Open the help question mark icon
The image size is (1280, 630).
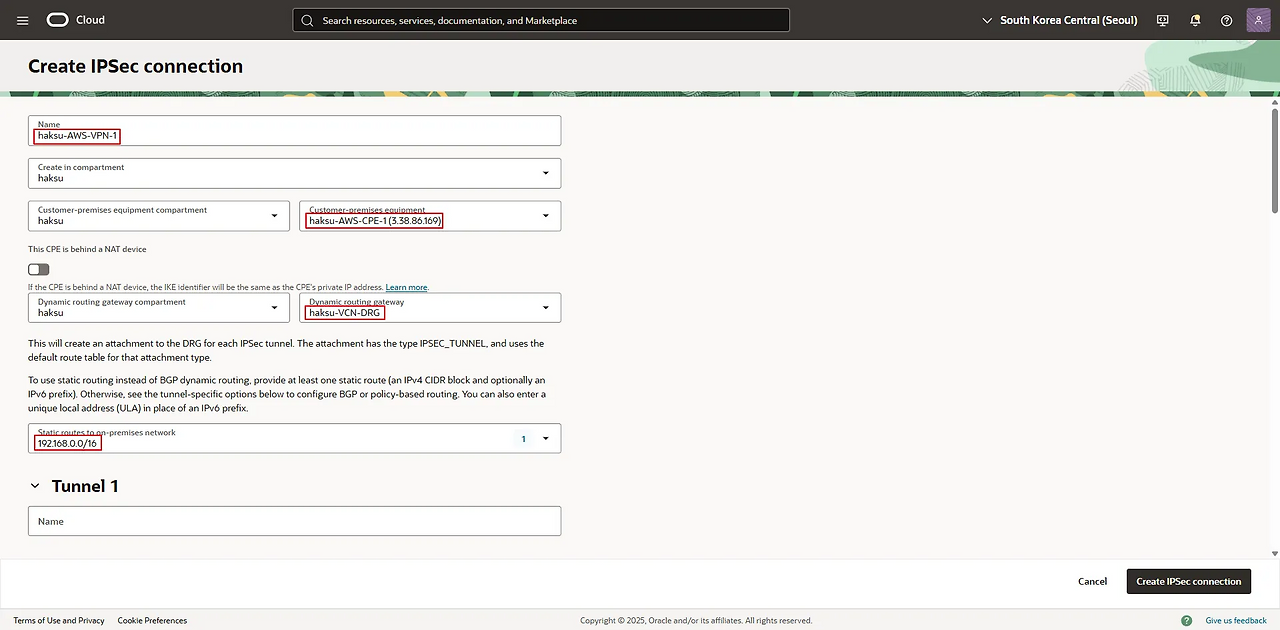pos(1227,20)
